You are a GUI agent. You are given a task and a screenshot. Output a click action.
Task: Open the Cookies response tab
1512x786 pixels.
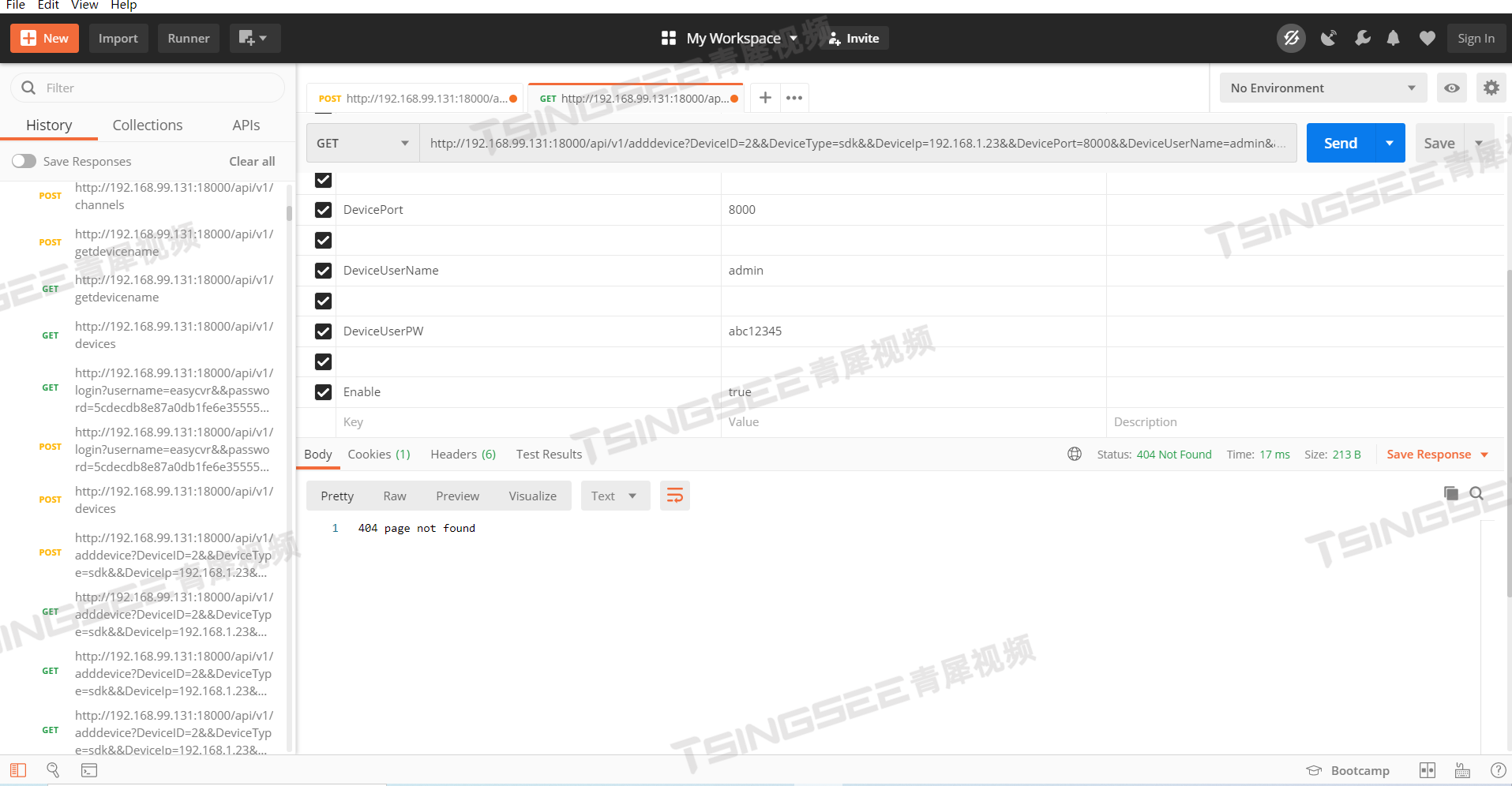click(379, 454)
